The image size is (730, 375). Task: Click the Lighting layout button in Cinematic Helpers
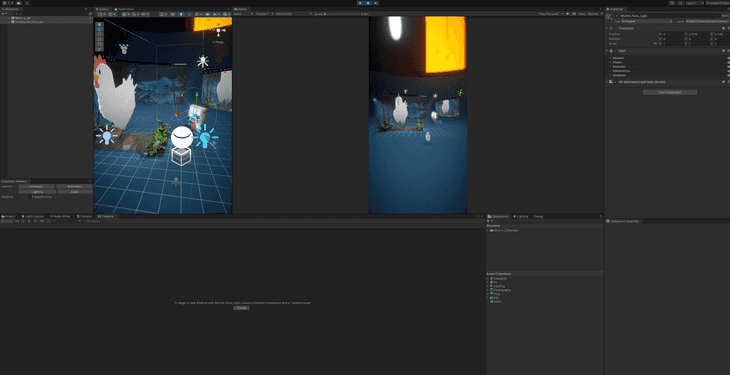pos(37,192)
